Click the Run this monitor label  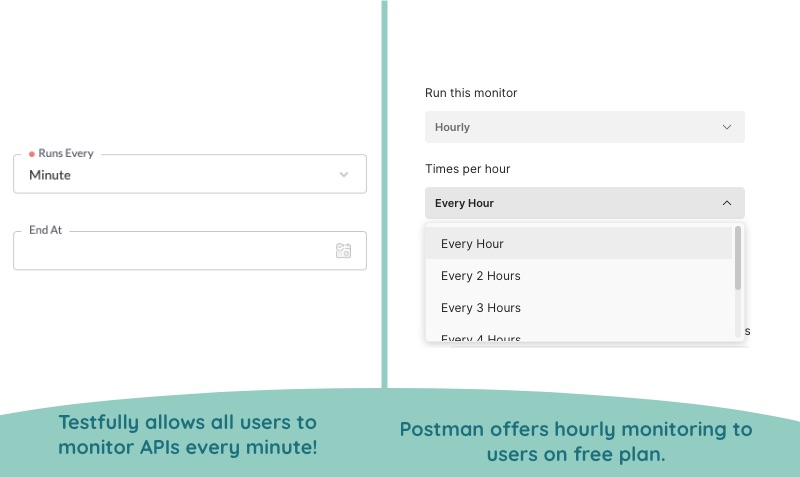coord(471,93)
